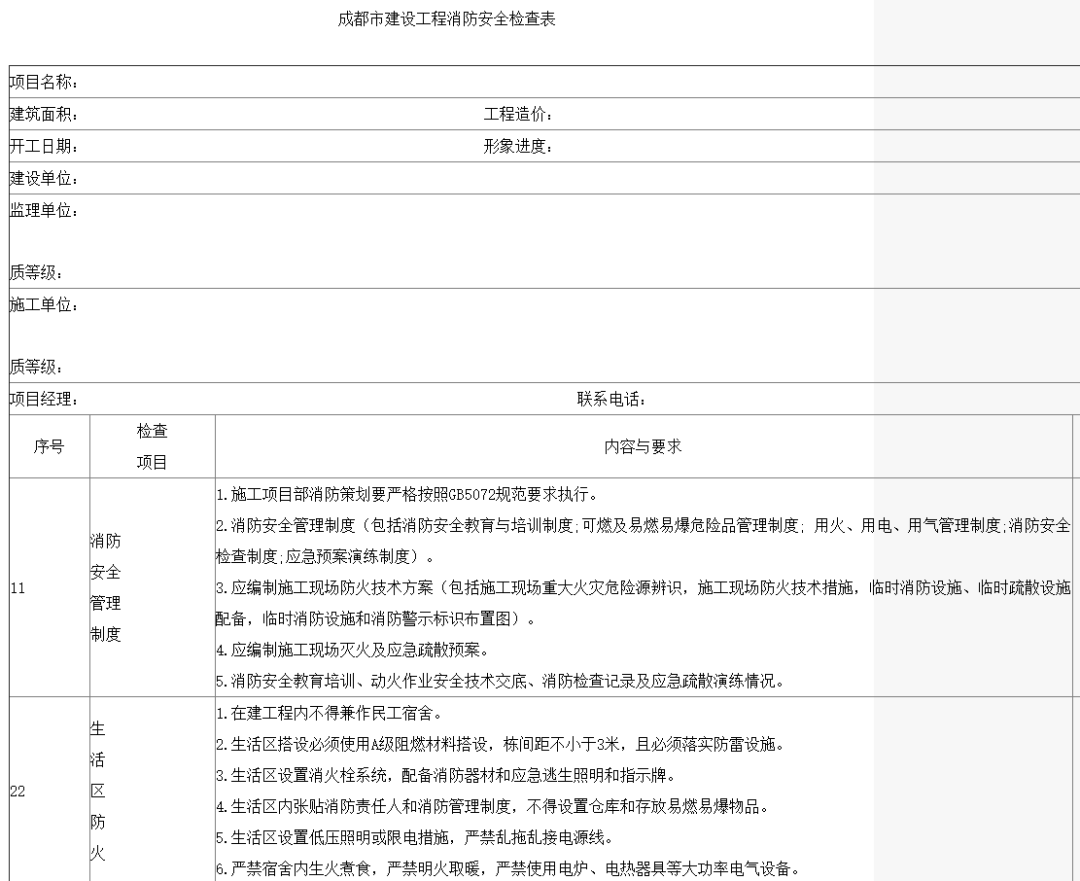The width and height of the screenshot is (1080, 881).
Task: Click the document title 成都市建设工程消防安全检查表
Action: point(448,21)
